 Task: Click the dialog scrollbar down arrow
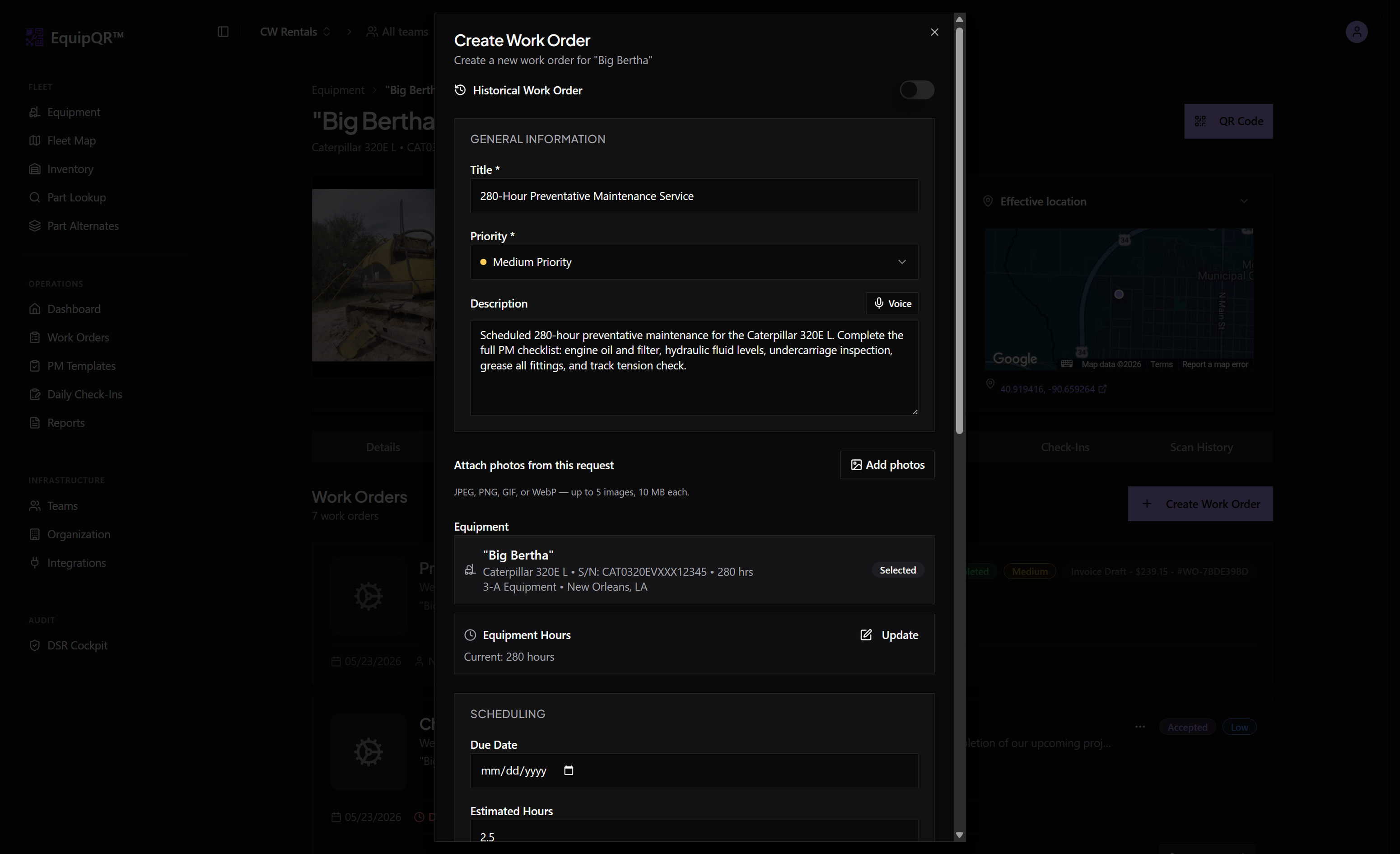point(960,835)
